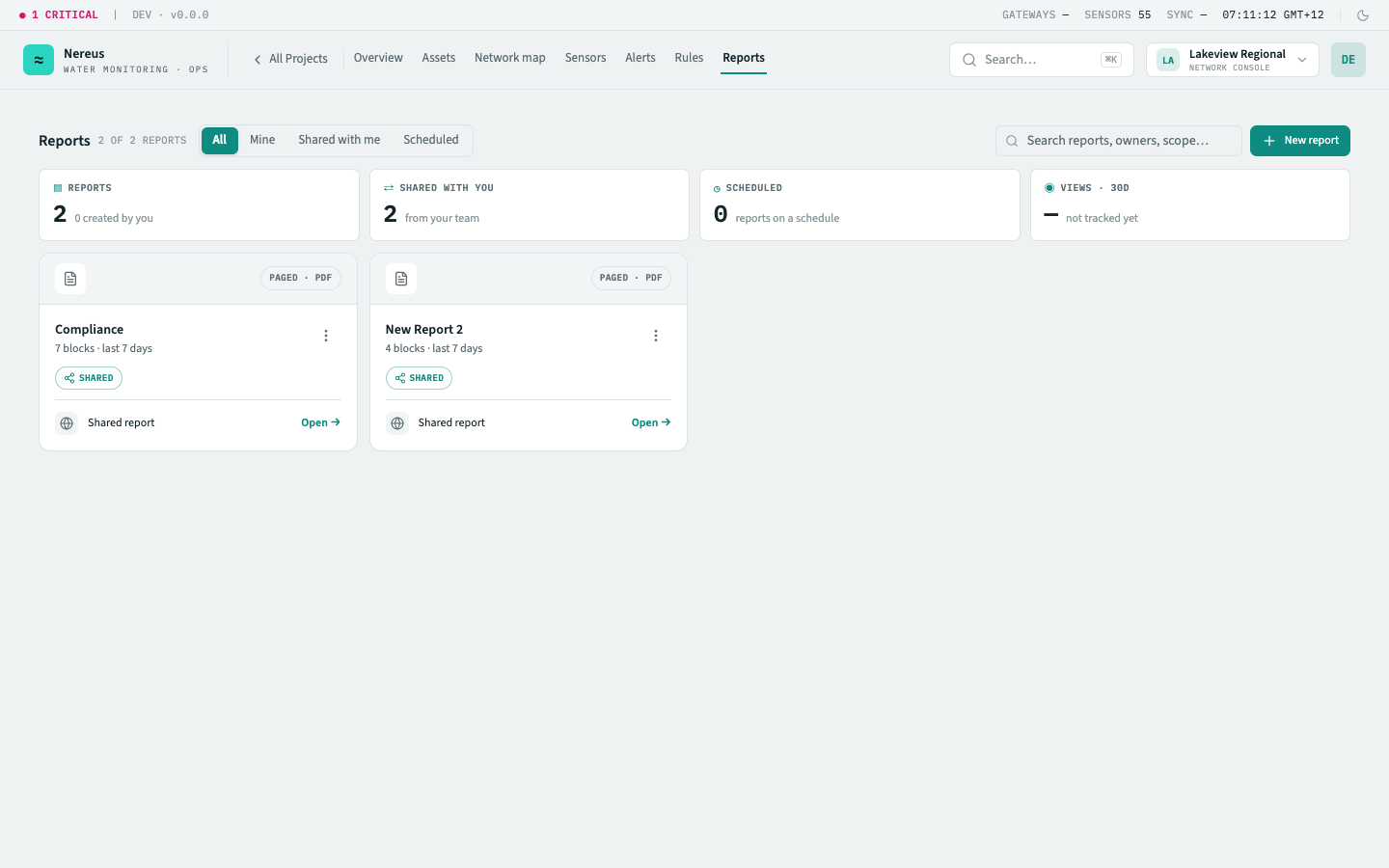Click the DE user avatar
This screenshot has width=1389, height=868.
(x=1348, y=60)
